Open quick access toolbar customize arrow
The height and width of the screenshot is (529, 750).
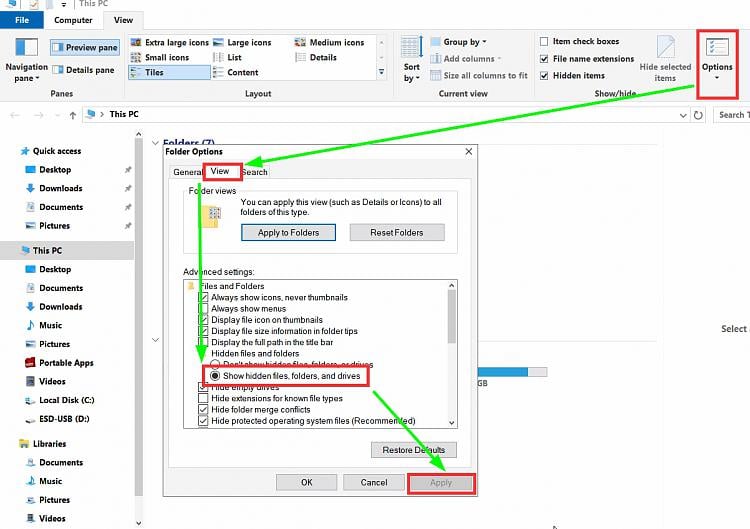point(64,5)
